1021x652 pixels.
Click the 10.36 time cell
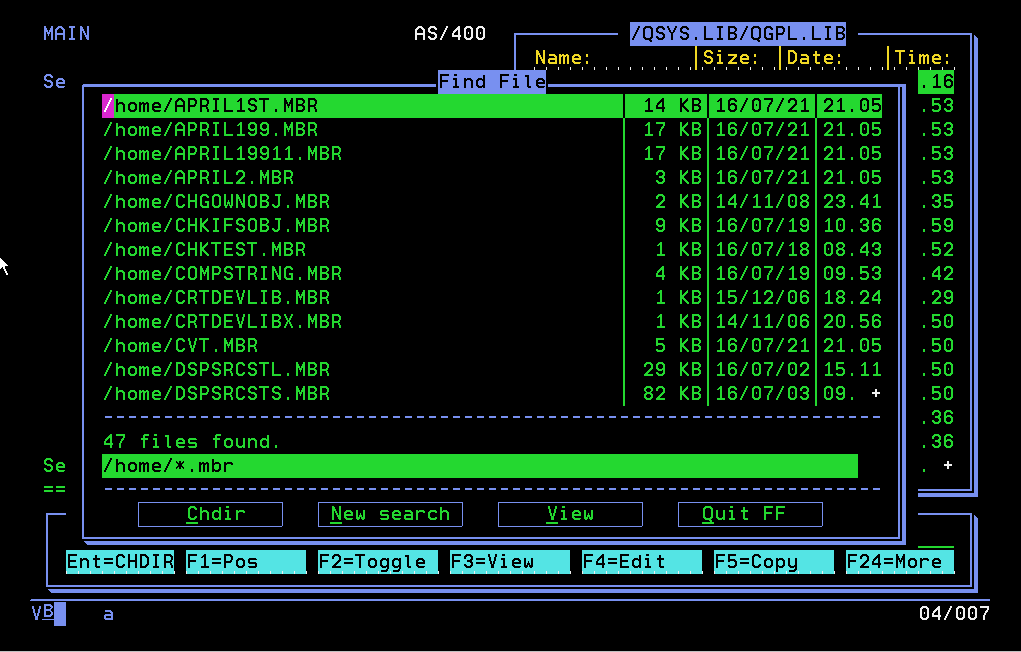coord(852,226)
